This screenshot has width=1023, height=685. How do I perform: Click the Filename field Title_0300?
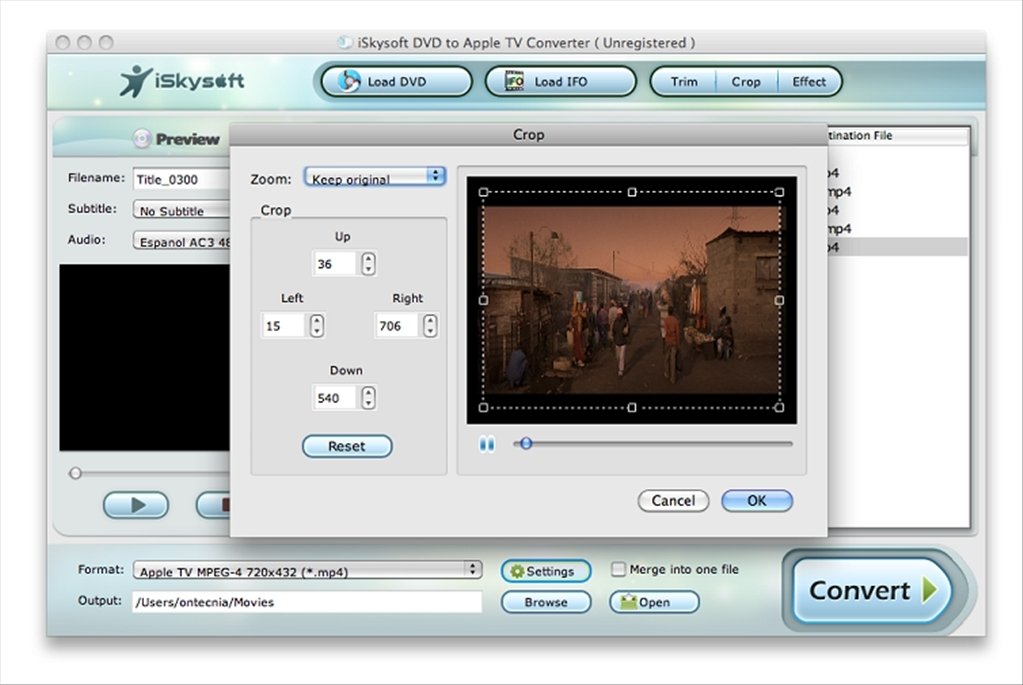[181, 179]
